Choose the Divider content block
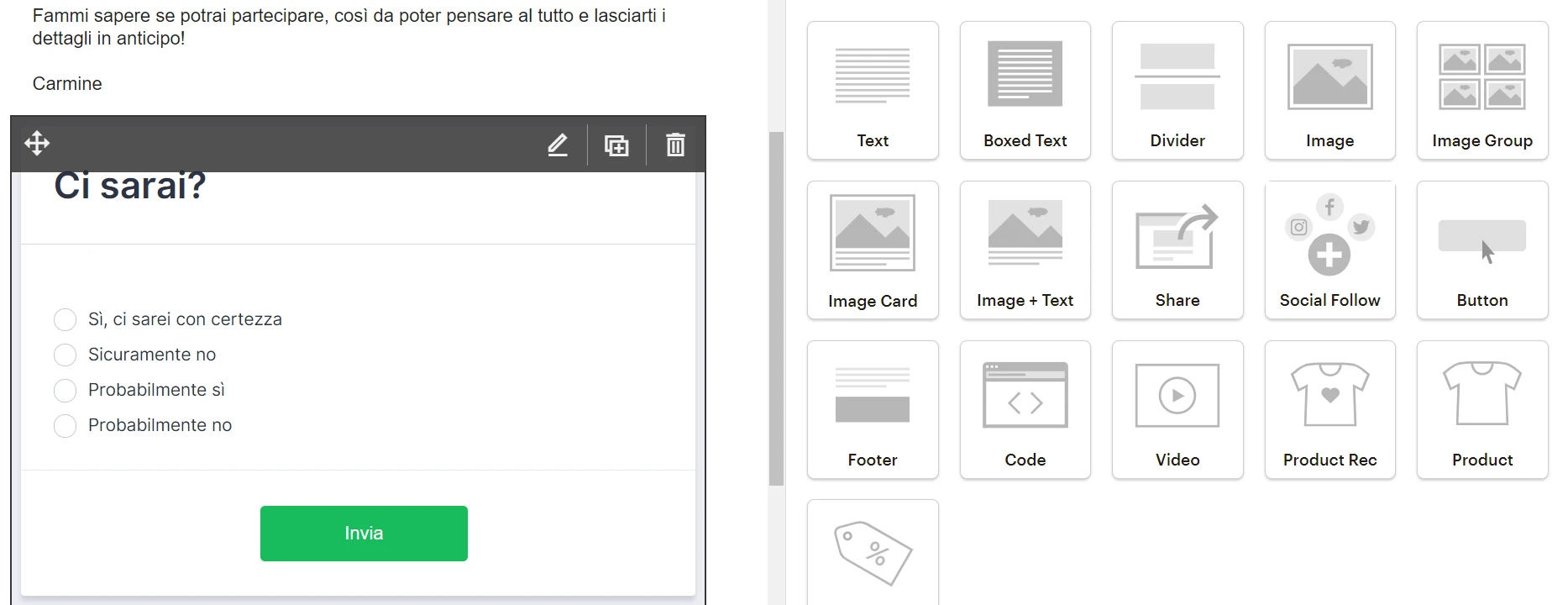This screenshot has width=1568, height=605. (1177, 91)
